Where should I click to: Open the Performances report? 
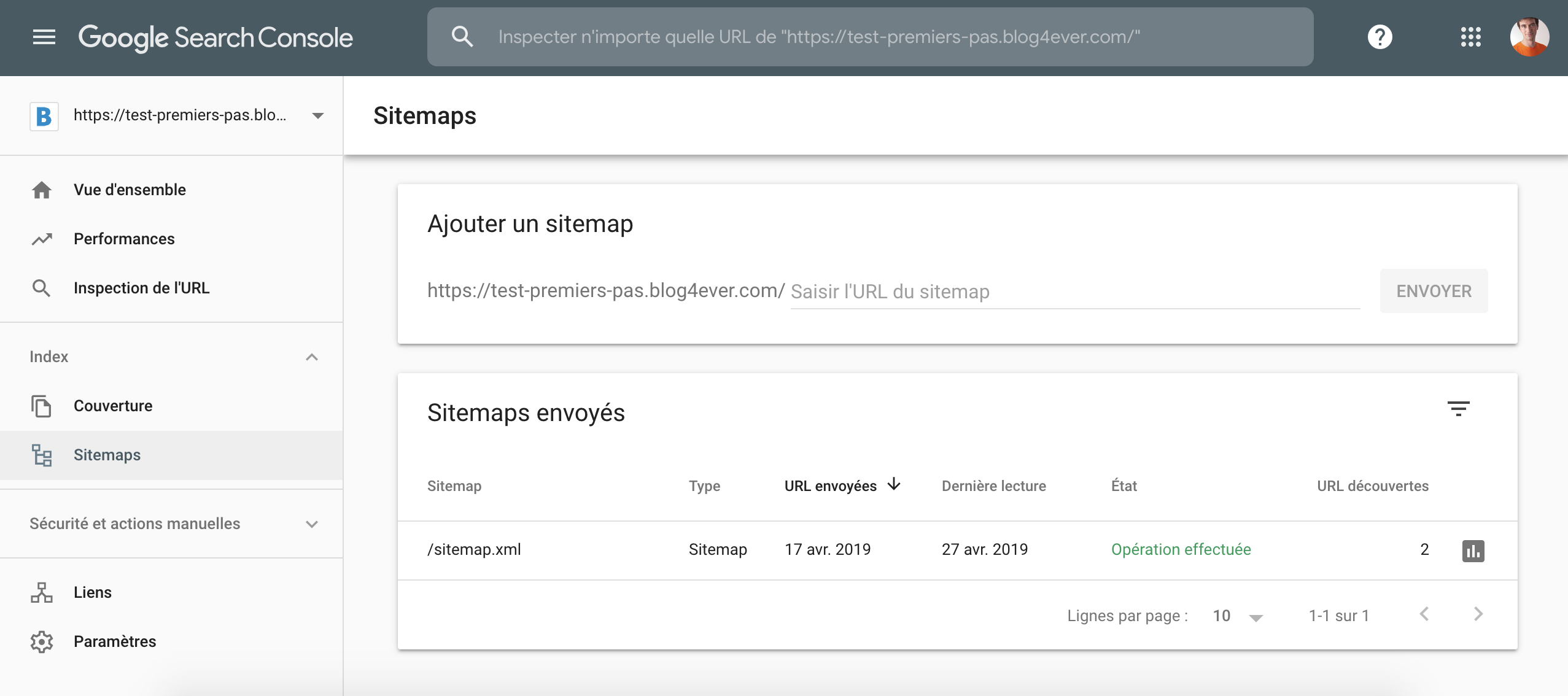pyautogui.click(x=124, y=239)
